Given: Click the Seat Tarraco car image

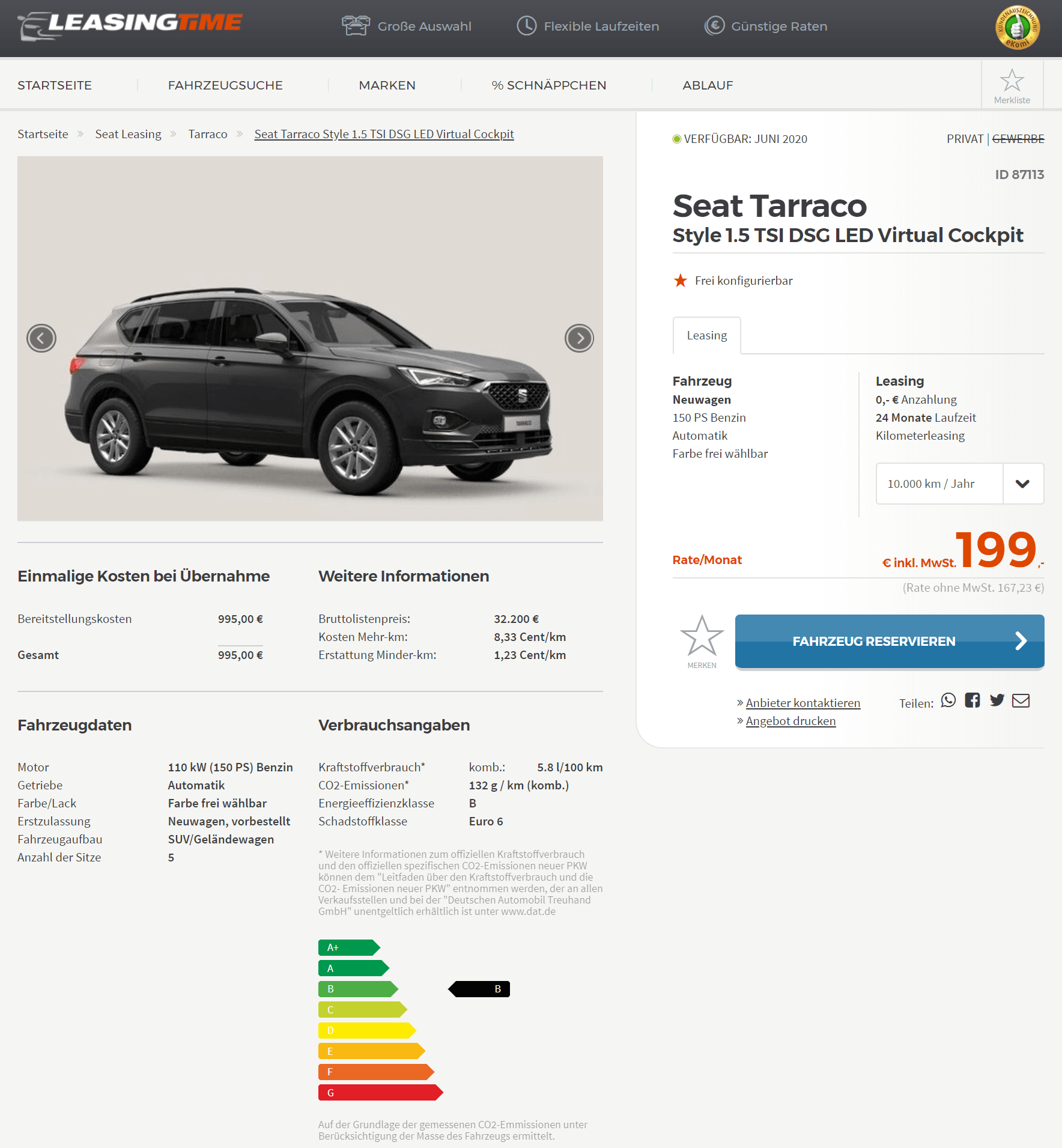Looking at the screenshot, I should click(x=310, y=338).
